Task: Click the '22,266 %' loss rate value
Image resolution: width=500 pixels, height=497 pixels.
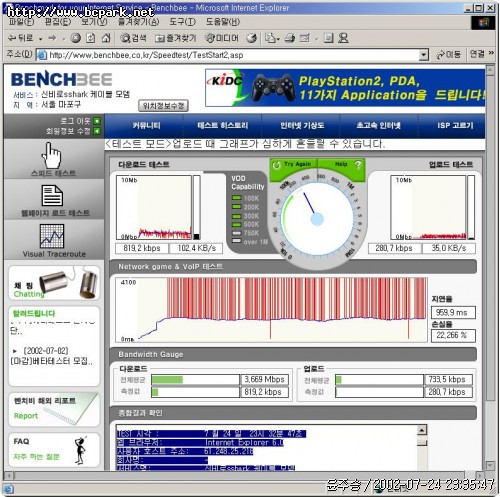Action: (x=453, y=335)
